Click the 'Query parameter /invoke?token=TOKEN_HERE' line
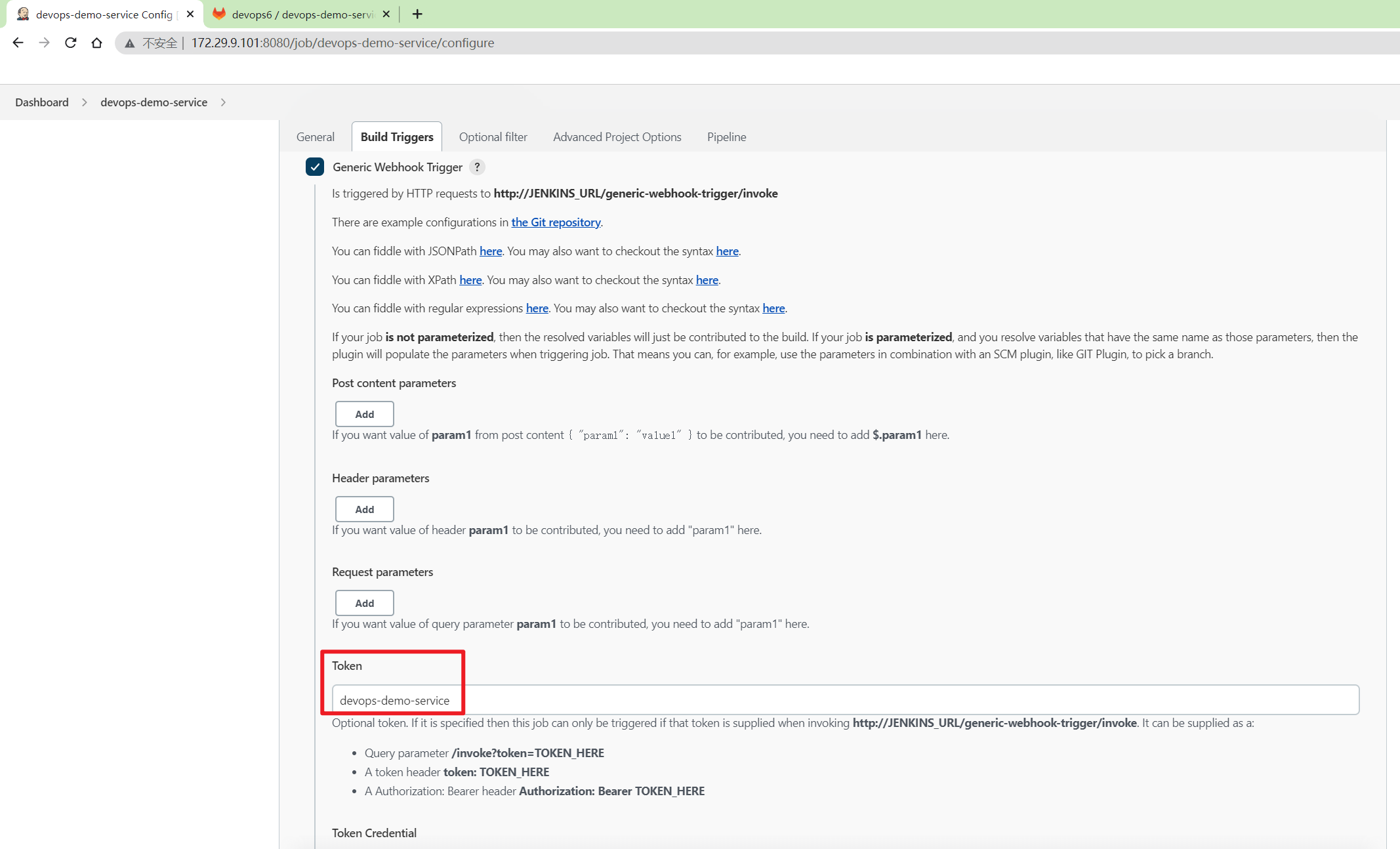The width and height of the screenshot is (1400, 849). click(x=484, y=753)
